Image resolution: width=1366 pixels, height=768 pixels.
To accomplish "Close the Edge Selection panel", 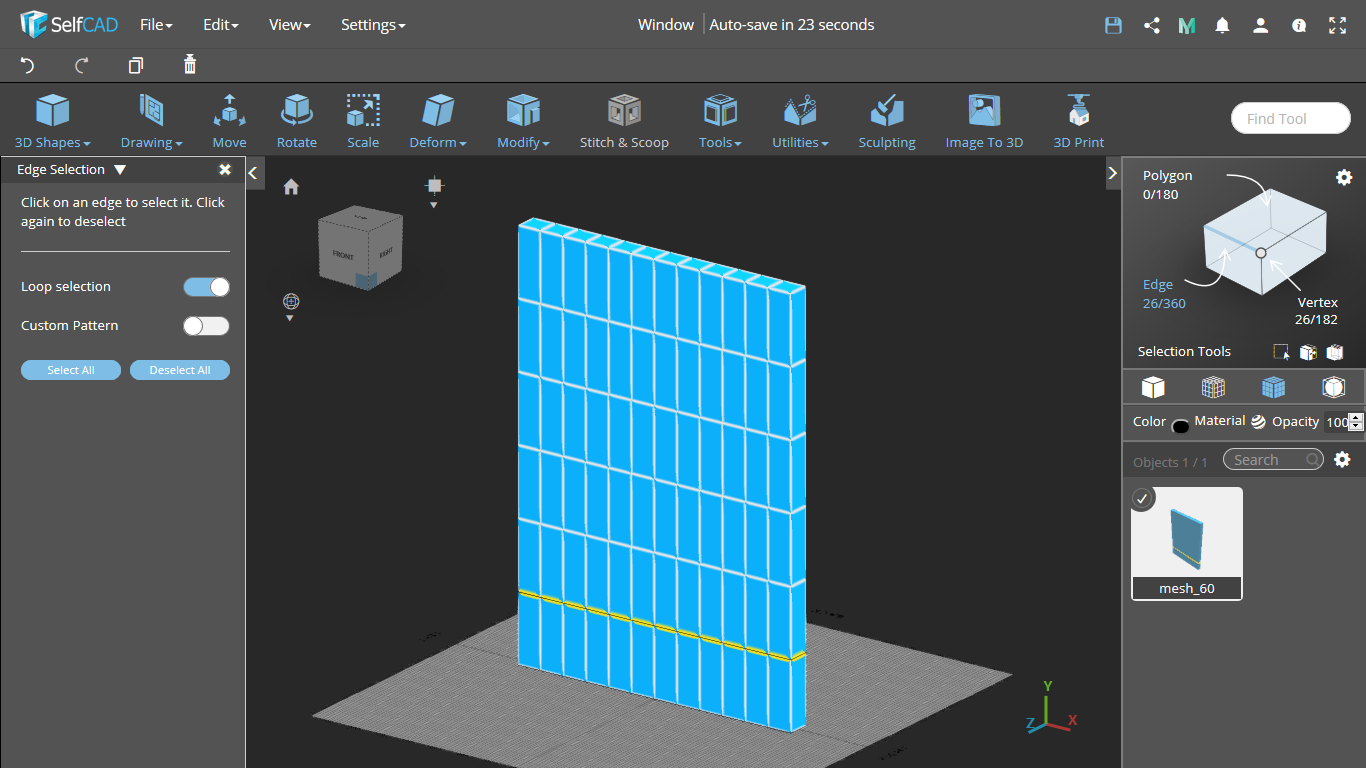I will (x=225, y=170).
